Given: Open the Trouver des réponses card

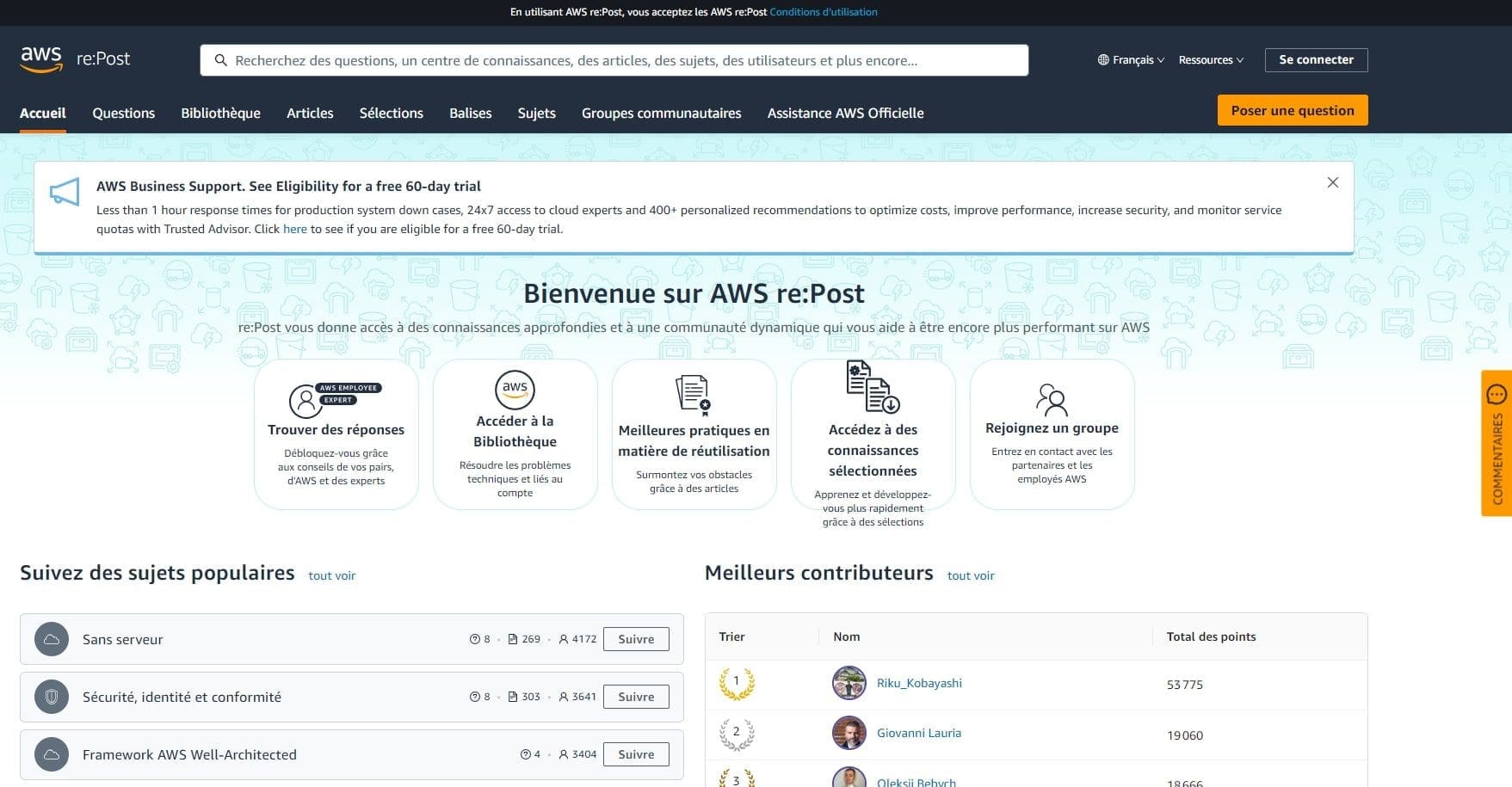Looking at the screenshot, I should tap(336, 434).
